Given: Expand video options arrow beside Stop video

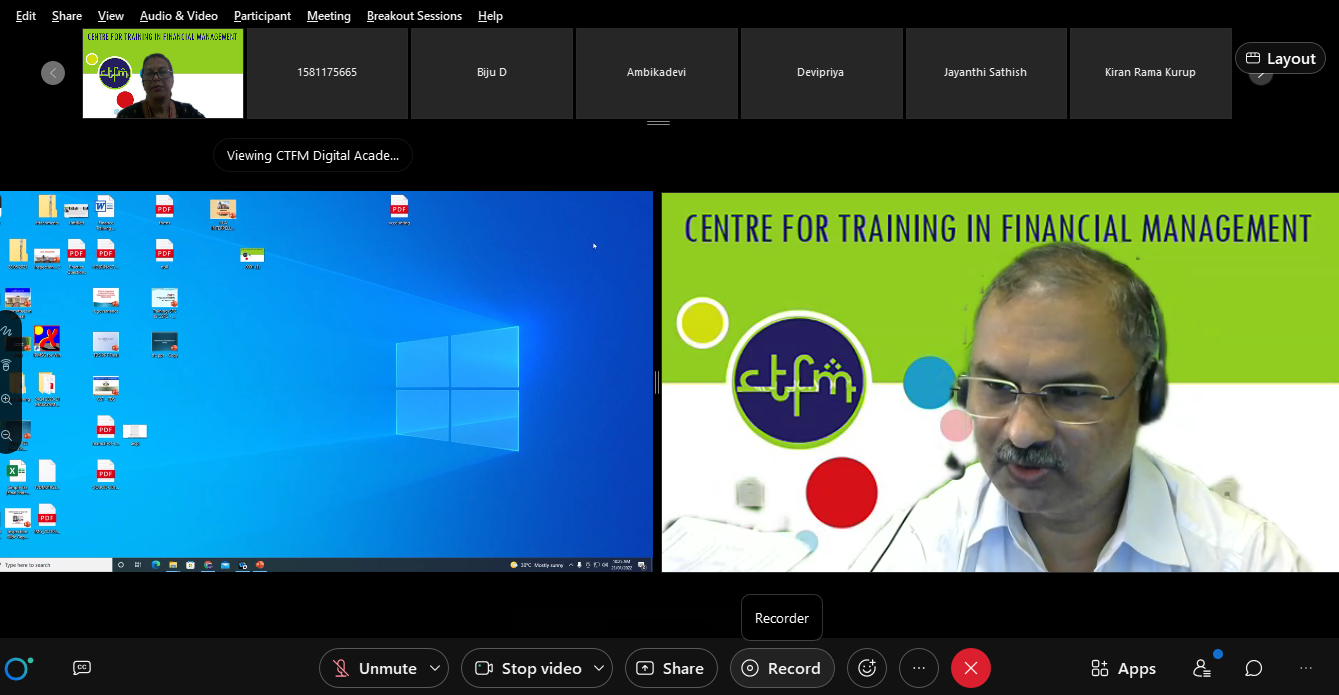Looking at the screenshot, I should 600,668.
